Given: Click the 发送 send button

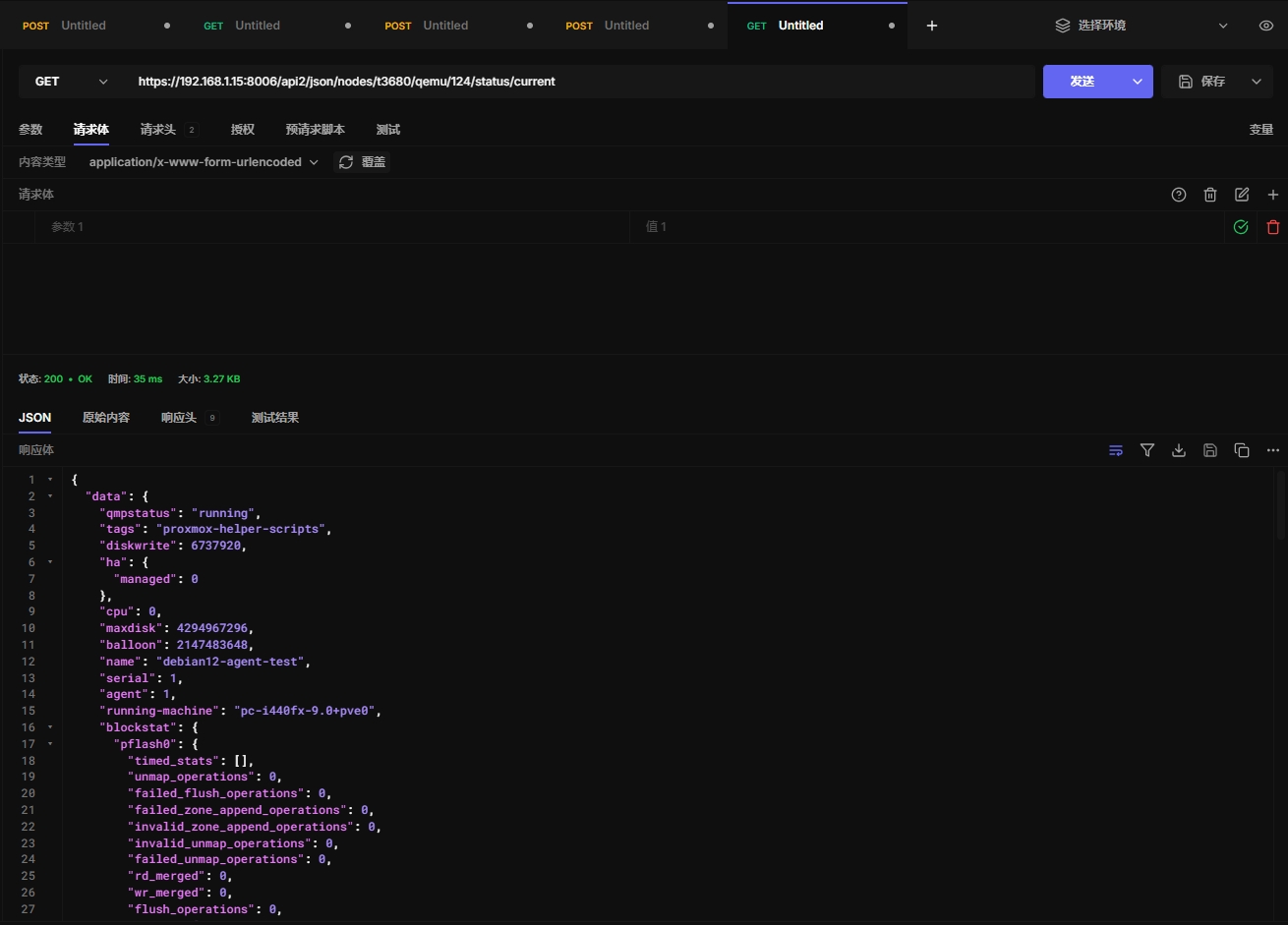Looking at the screenshot, I should [x=1083, y=82].
